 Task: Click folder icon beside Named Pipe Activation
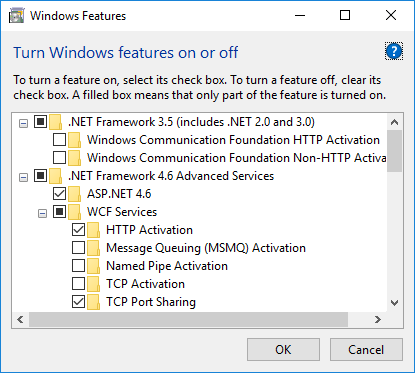pos(94,266)
